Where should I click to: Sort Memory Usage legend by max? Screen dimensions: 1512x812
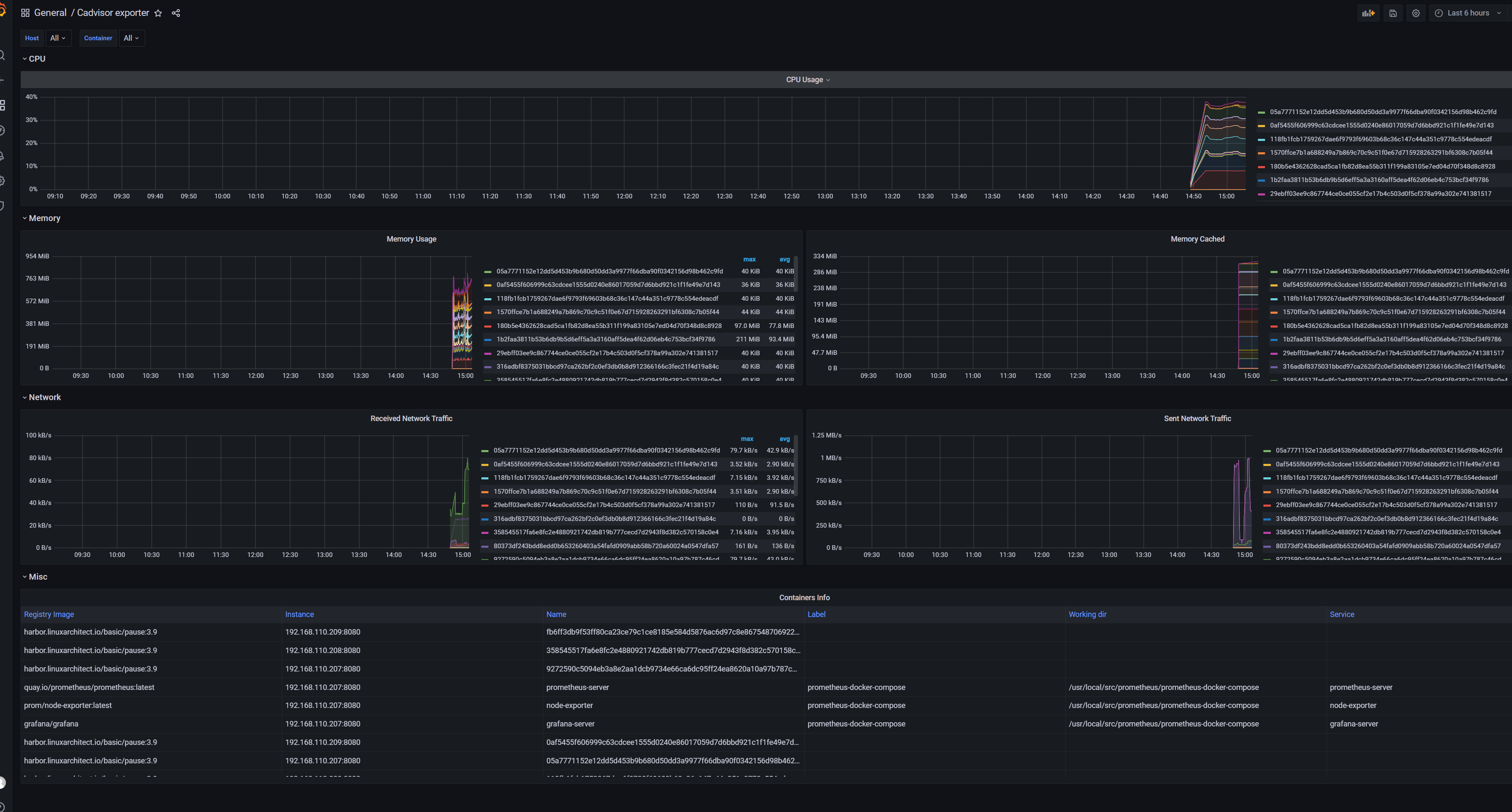coord(750,260)
